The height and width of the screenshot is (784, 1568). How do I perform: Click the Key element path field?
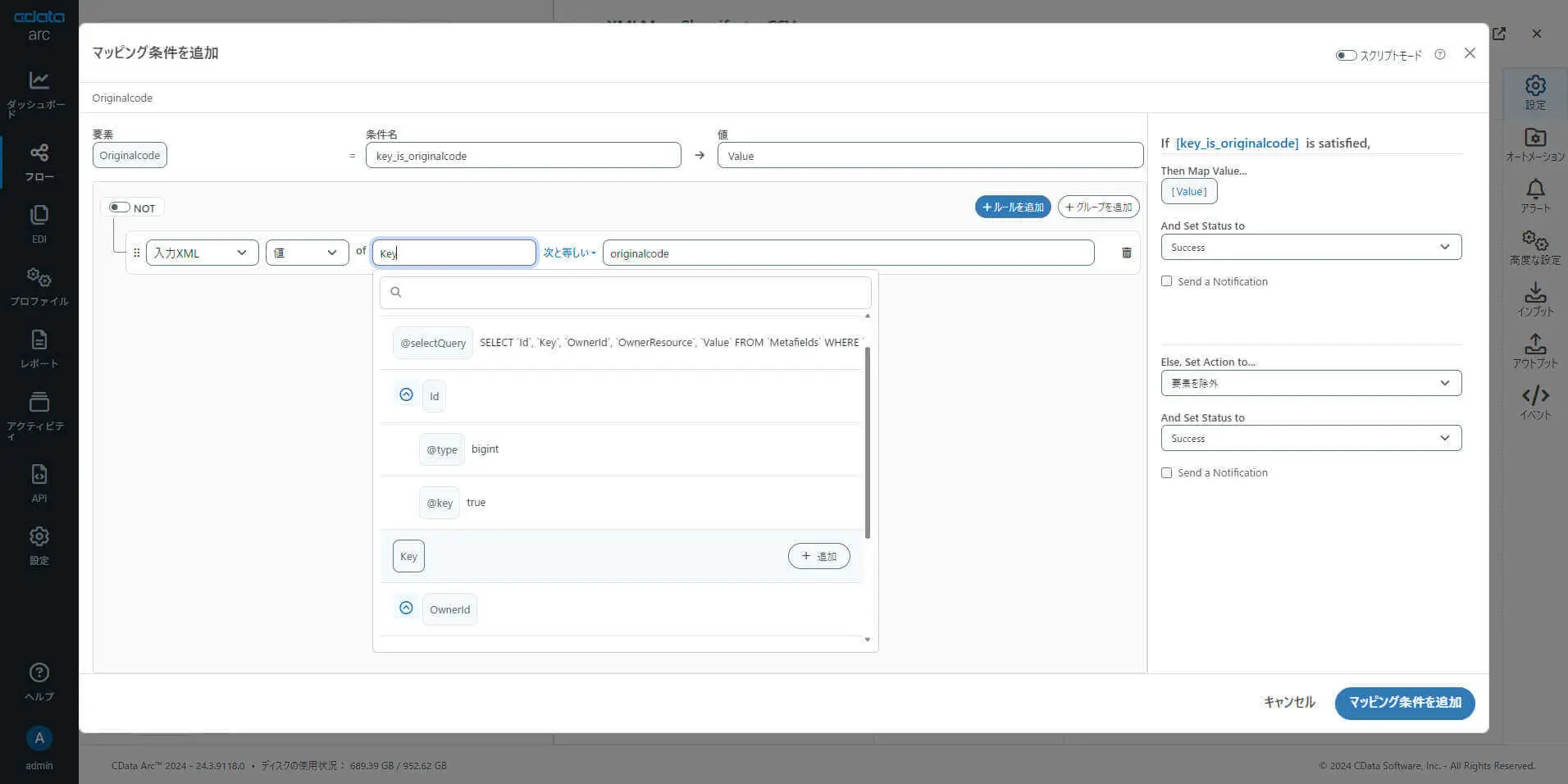[x=454, y=253]
